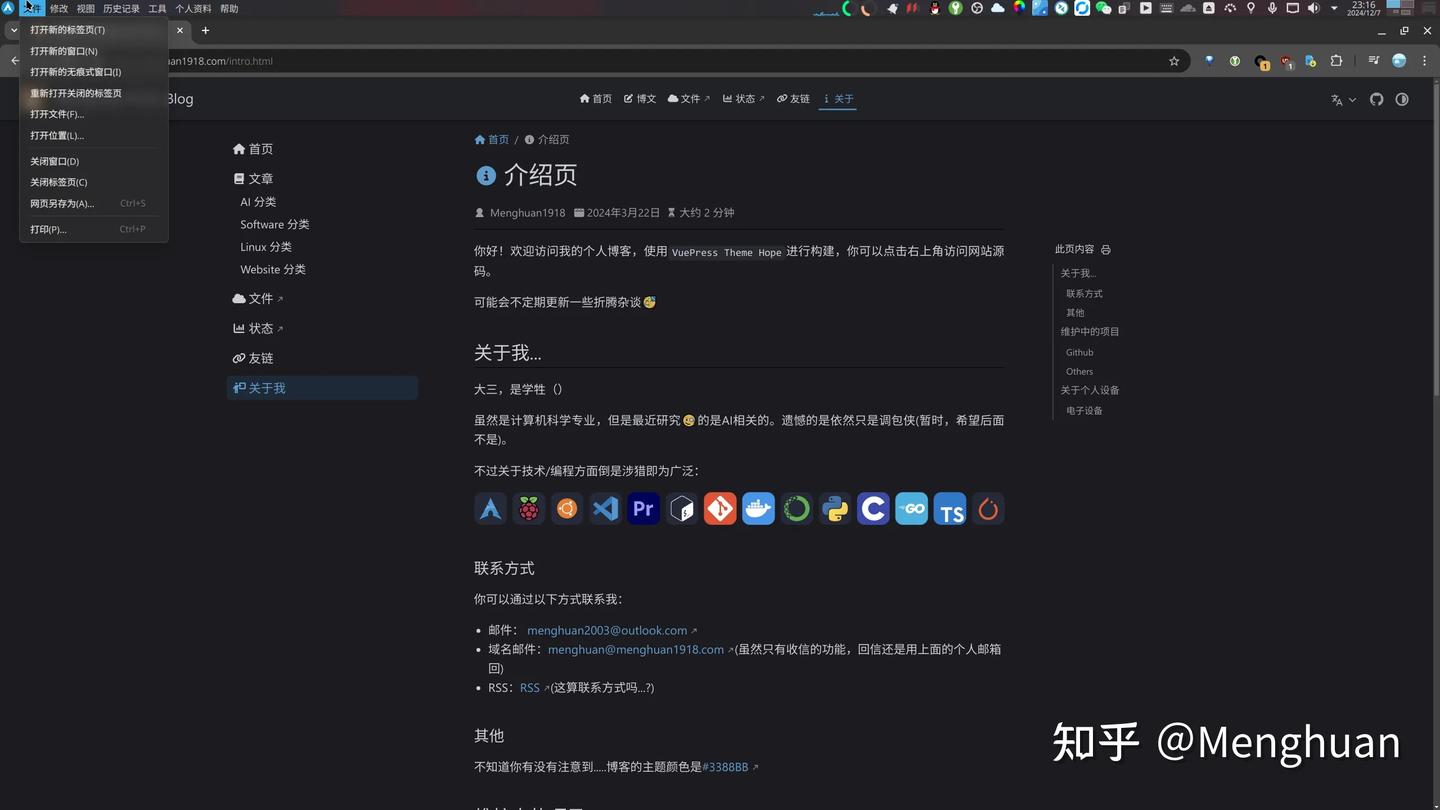
Task: Open the 历史记录 menu in the menu bar
Action: click(x=121, y=8)
